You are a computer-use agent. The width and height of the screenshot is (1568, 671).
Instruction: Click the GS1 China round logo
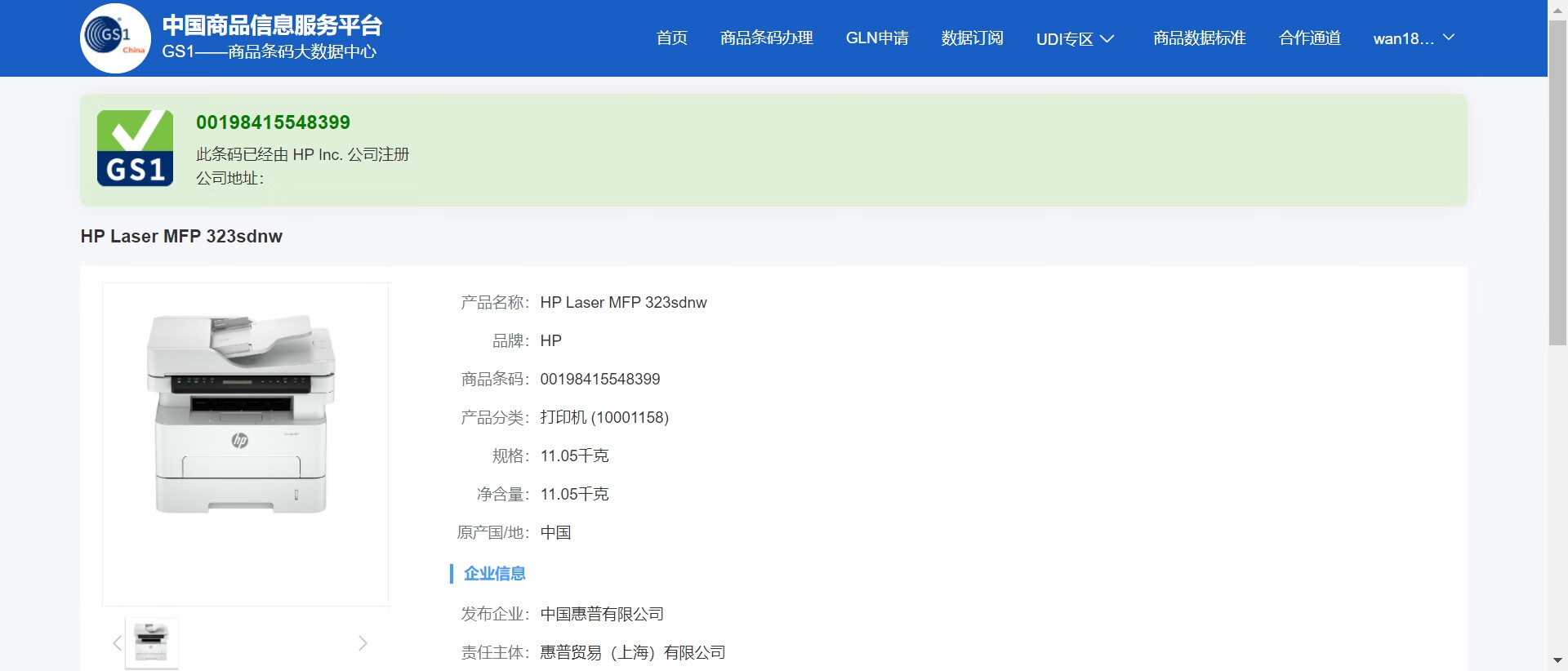115,38
